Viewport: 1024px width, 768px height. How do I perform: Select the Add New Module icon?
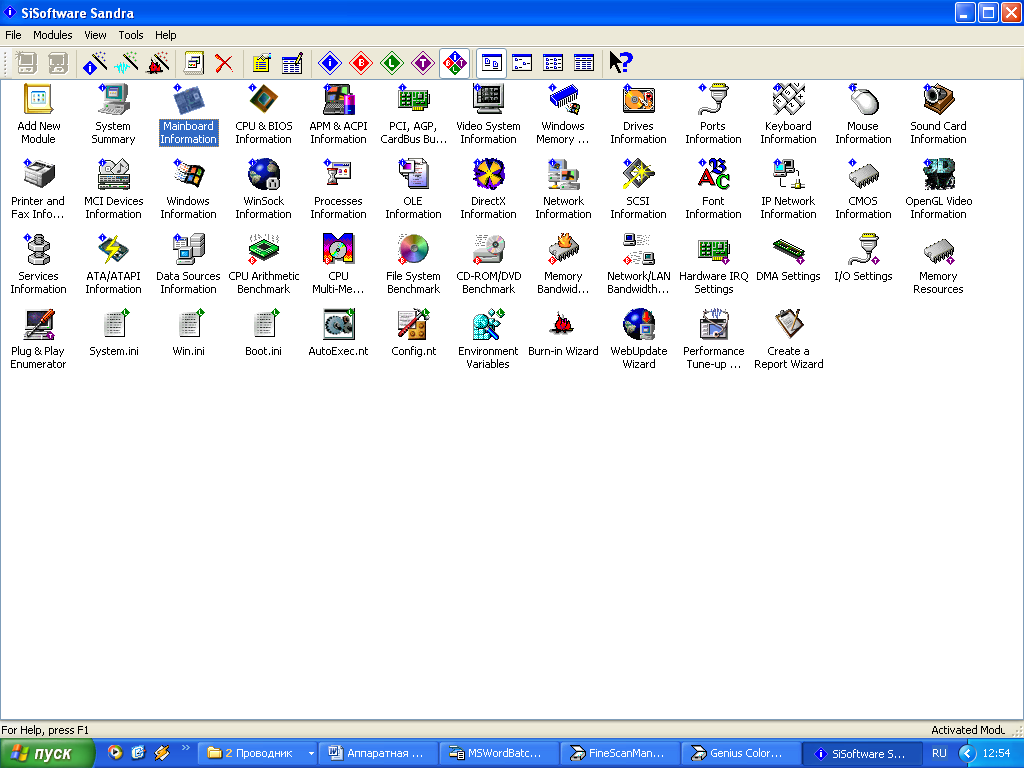[39, 114]
